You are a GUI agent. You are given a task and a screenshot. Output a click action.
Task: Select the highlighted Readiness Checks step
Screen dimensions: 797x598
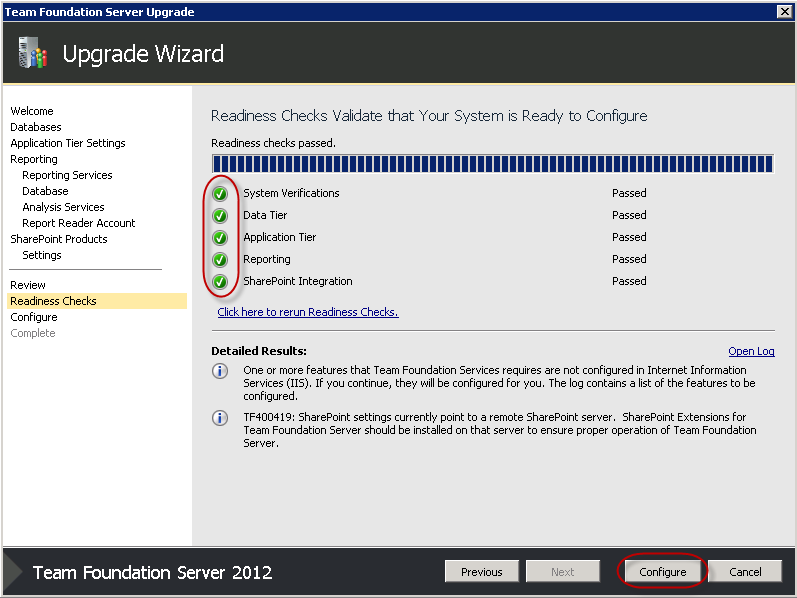pyautogui.click(x=98, y=301)
